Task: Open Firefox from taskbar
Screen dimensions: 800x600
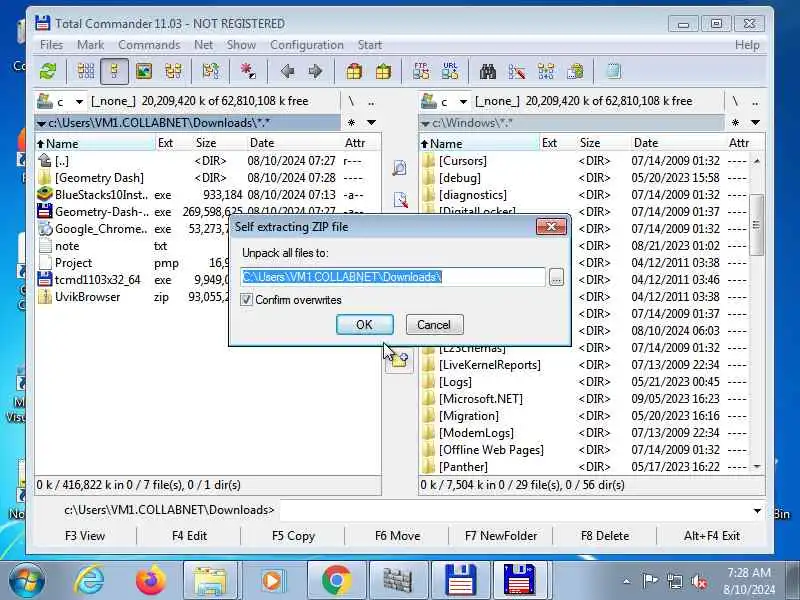Action: coord(151,580)
